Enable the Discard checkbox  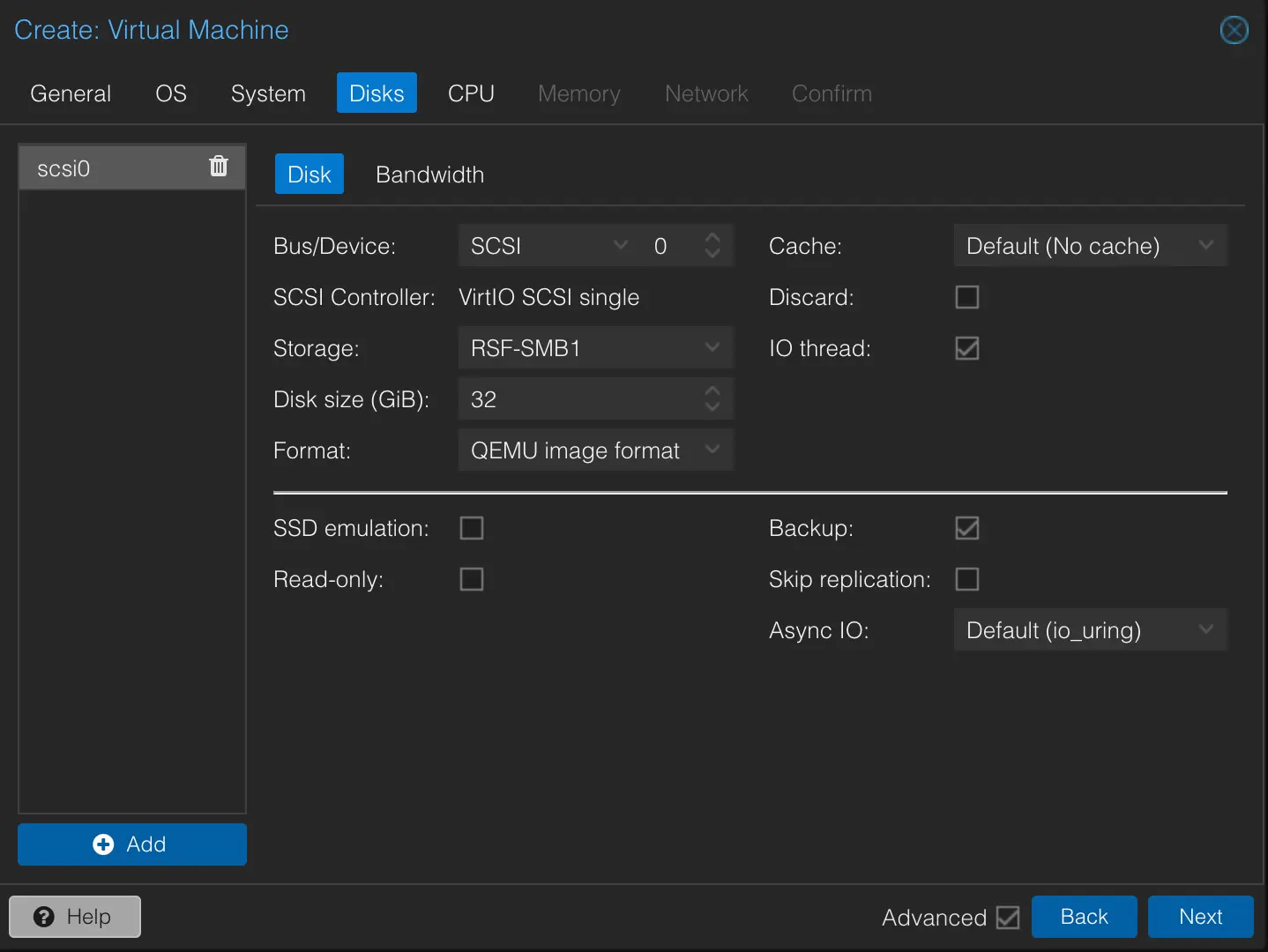[966, 297]
